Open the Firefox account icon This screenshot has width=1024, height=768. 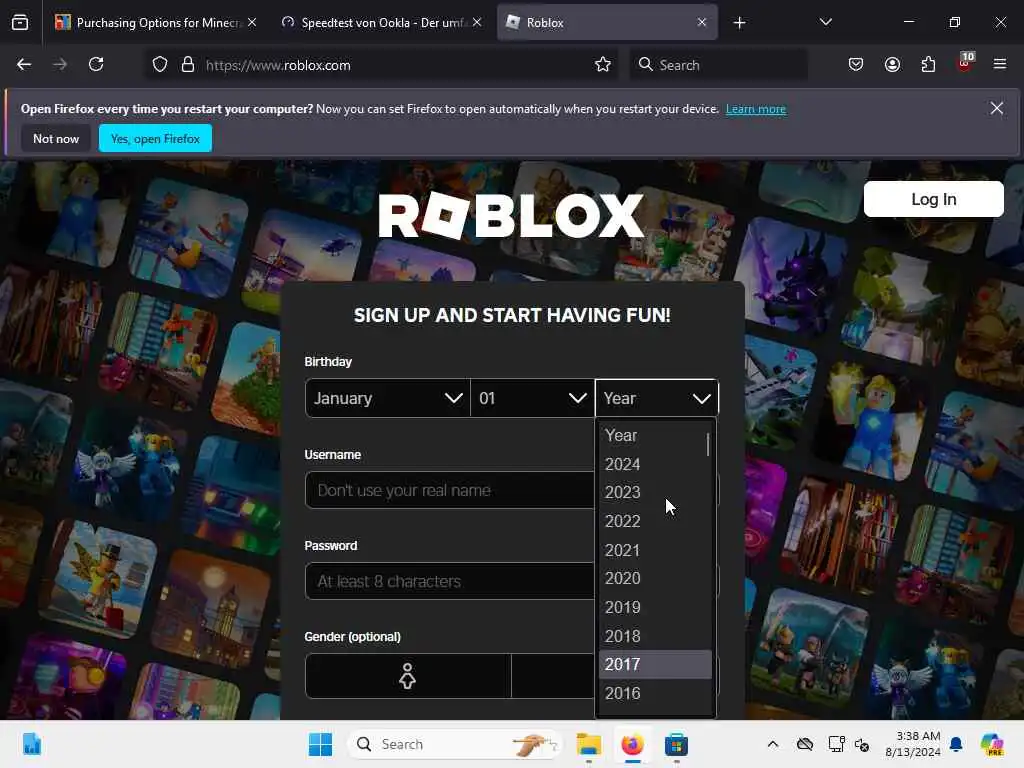(892, 64)
